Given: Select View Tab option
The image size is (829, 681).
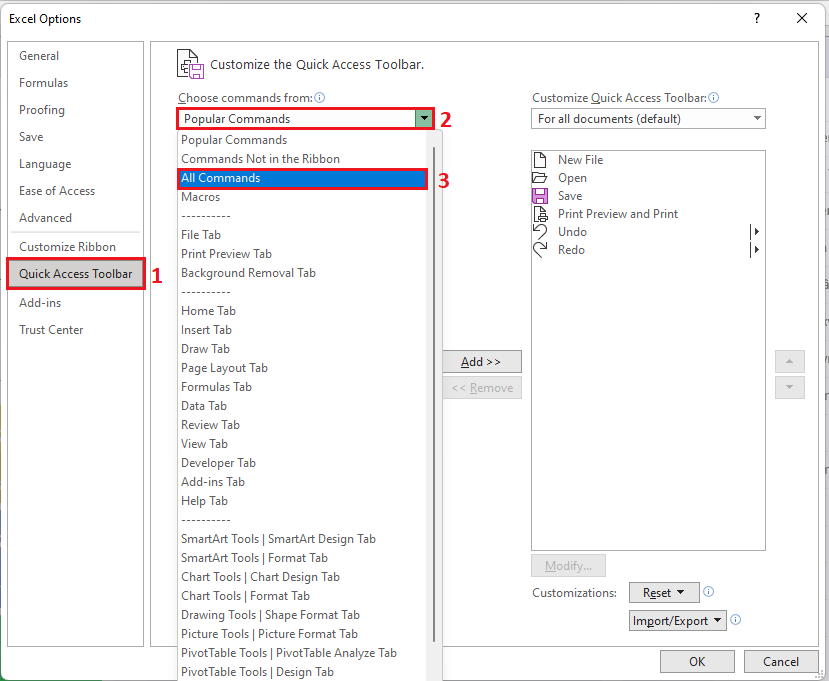Looking at the screenshot, I should (303, 444).
